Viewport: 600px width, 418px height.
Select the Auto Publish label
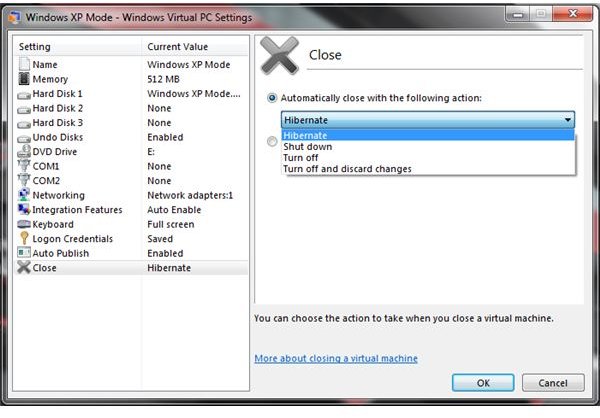point(60,254)
